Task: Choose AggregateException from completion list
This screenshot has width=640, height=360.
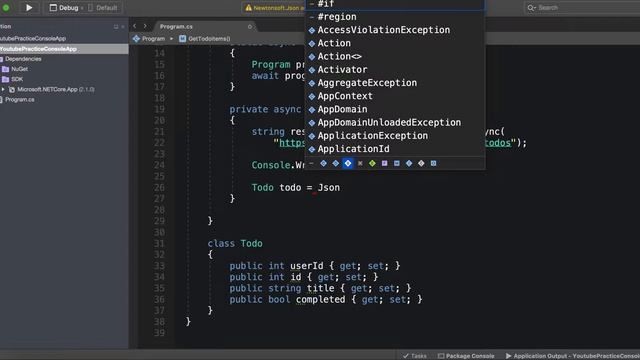Action: pyautogui.click(x=395, y=82)
